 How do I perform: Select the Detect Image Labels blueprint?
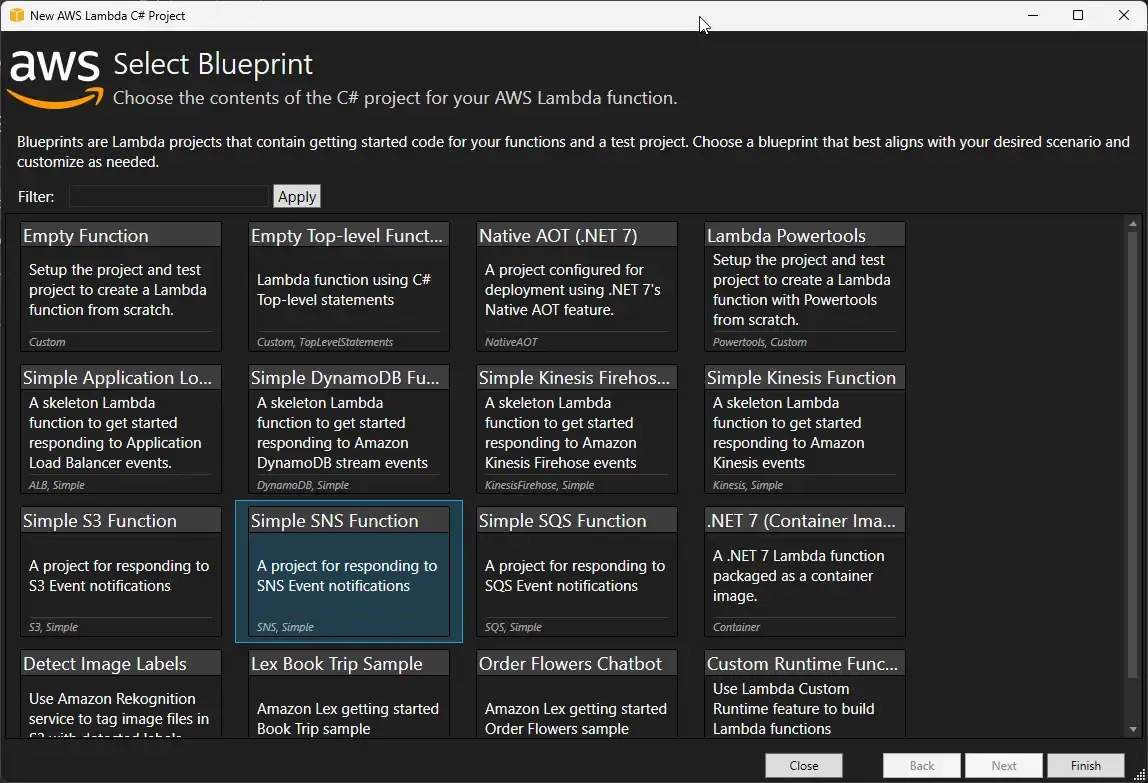[120, 700]
